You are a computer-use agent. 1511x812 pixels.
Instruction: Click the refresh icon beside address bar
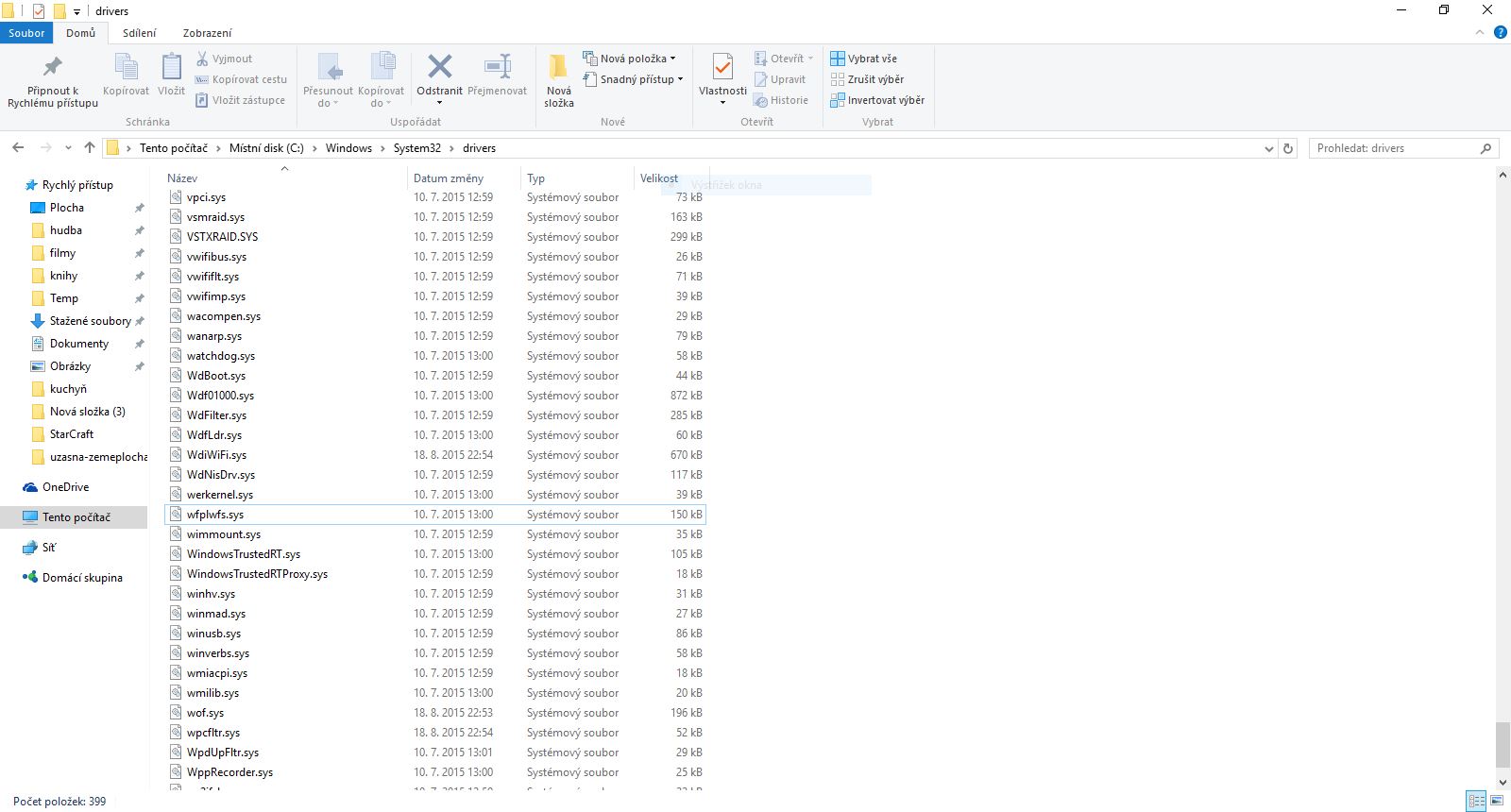tap(1288, 148)
